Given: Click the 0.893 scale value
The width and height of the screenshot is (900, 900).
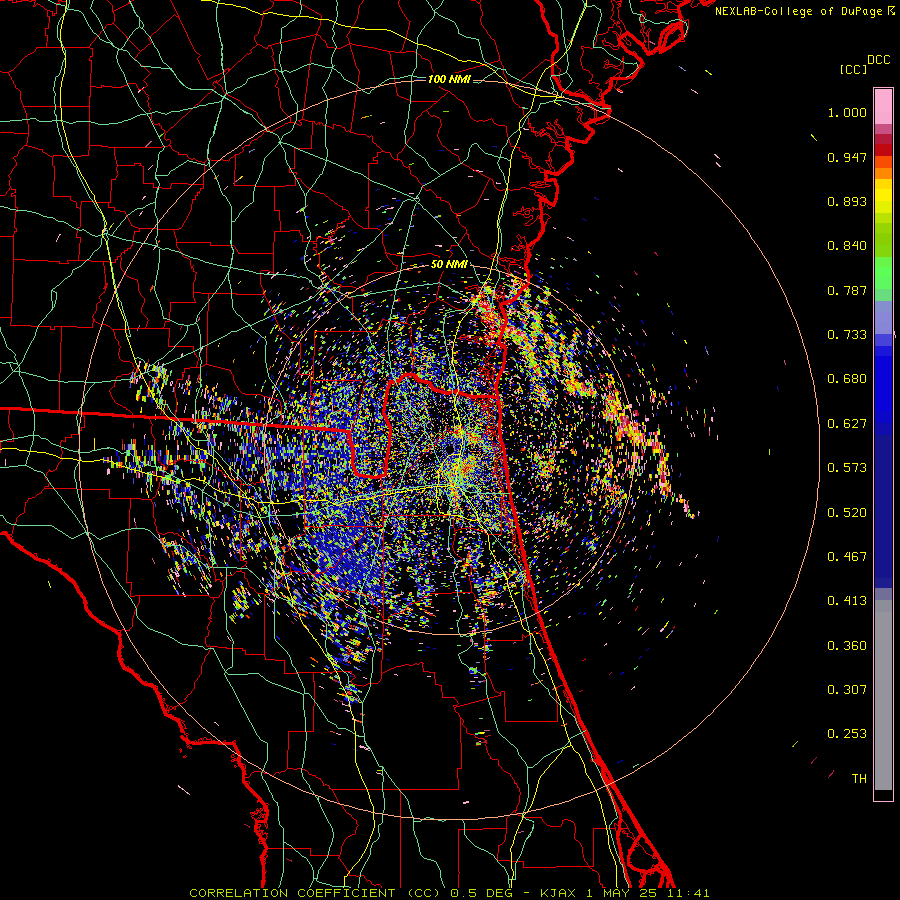Looking at the screenshot, I should coord(847,201).
